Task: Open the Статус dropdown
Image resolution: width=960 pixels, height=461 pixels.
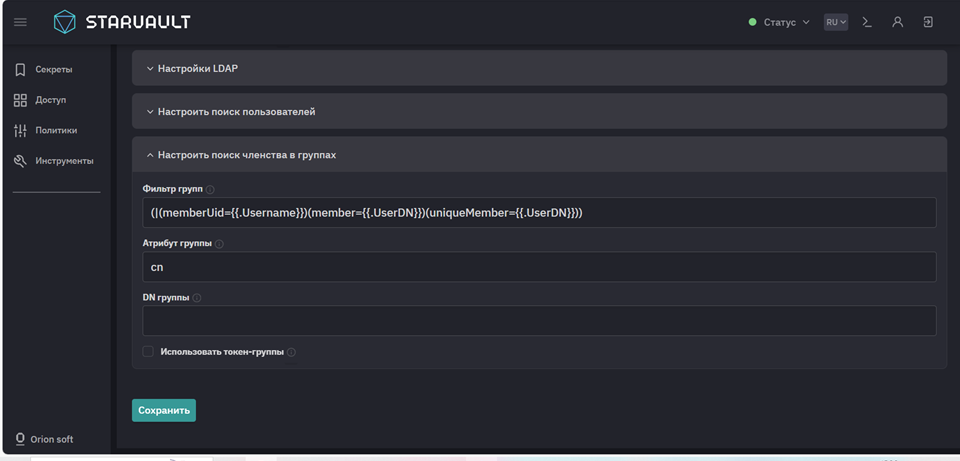Action: 779,22
